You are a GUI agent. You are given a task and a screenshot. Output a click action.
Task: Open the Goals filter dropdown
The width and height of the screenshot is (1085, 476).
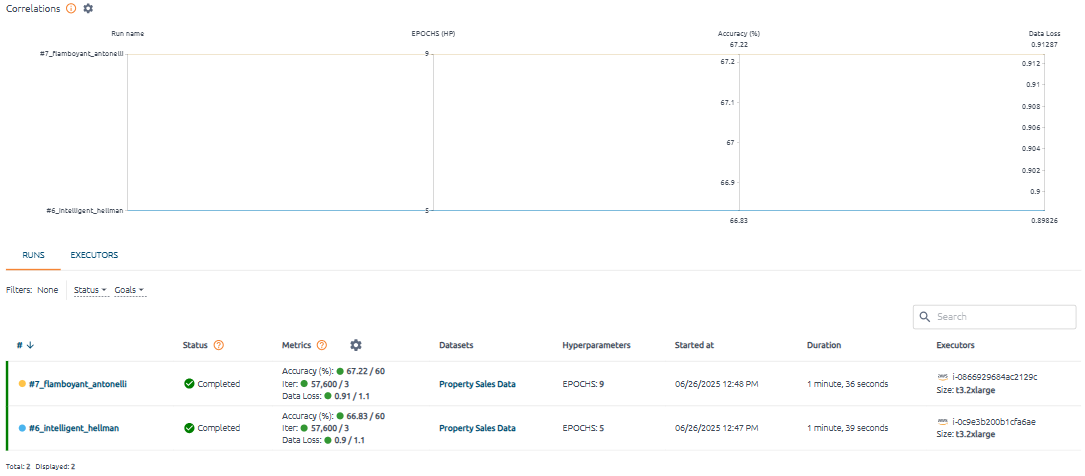point(130,290)
